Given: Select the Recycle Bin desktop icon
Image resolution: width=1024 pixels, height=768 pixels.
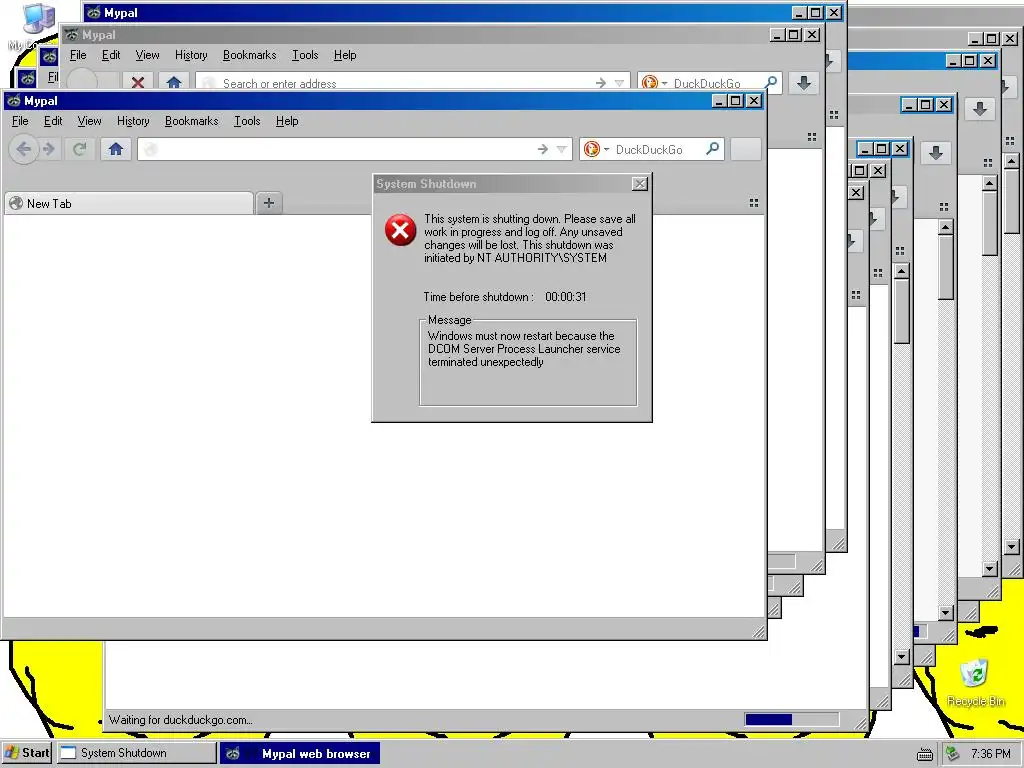Looking at the screenshot, I should click(975, 683).
